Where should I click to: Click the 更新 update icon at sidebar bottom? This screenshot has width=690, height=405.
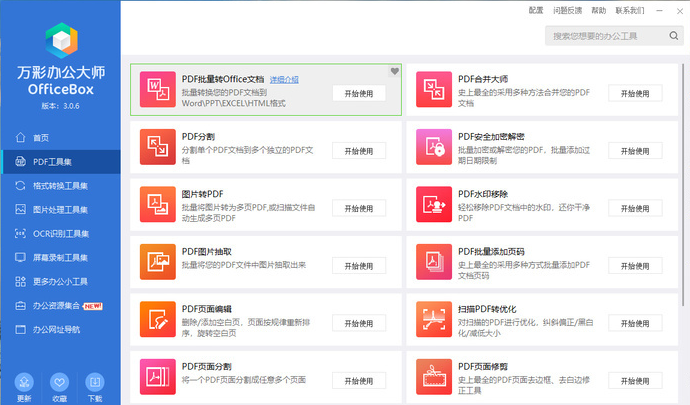[x=24, y=382]
